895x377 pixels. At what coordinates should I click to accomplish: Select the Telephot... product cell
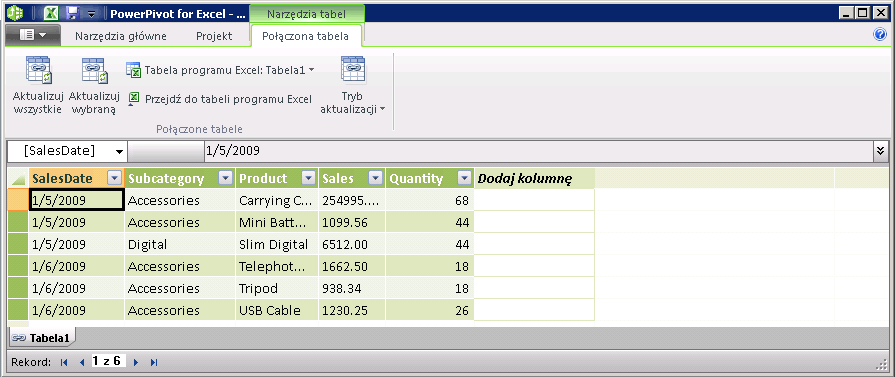coord(277,266)
